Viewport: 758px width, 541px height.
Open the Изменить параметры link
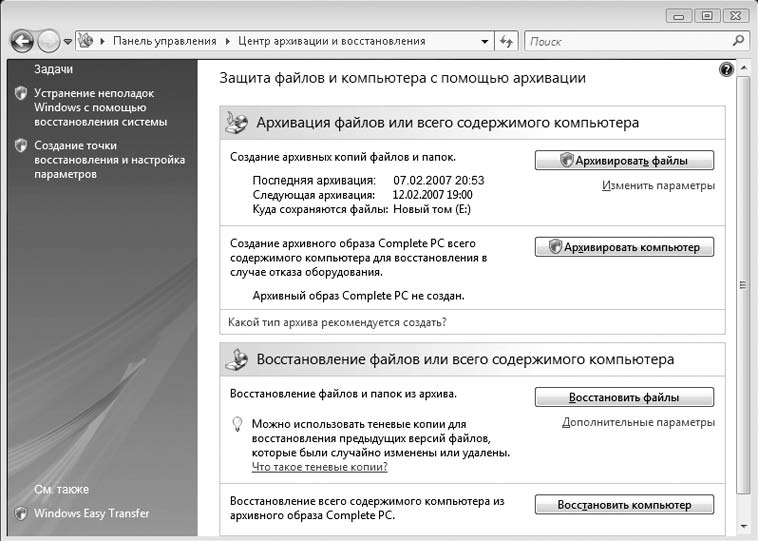click(658, 185)
